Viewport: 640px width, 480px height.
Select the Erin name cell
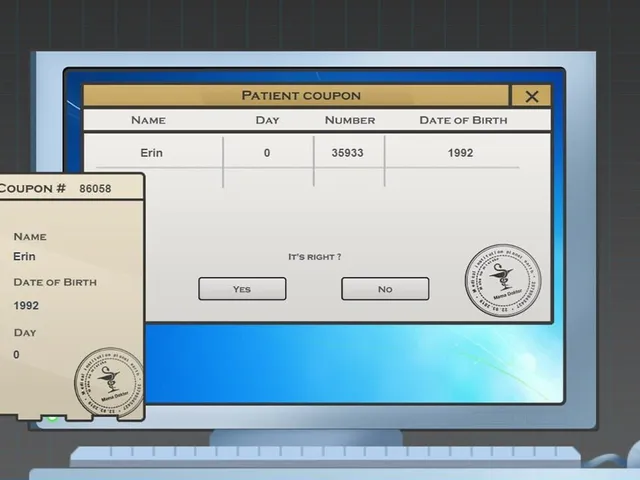click(x=151, y=153)
